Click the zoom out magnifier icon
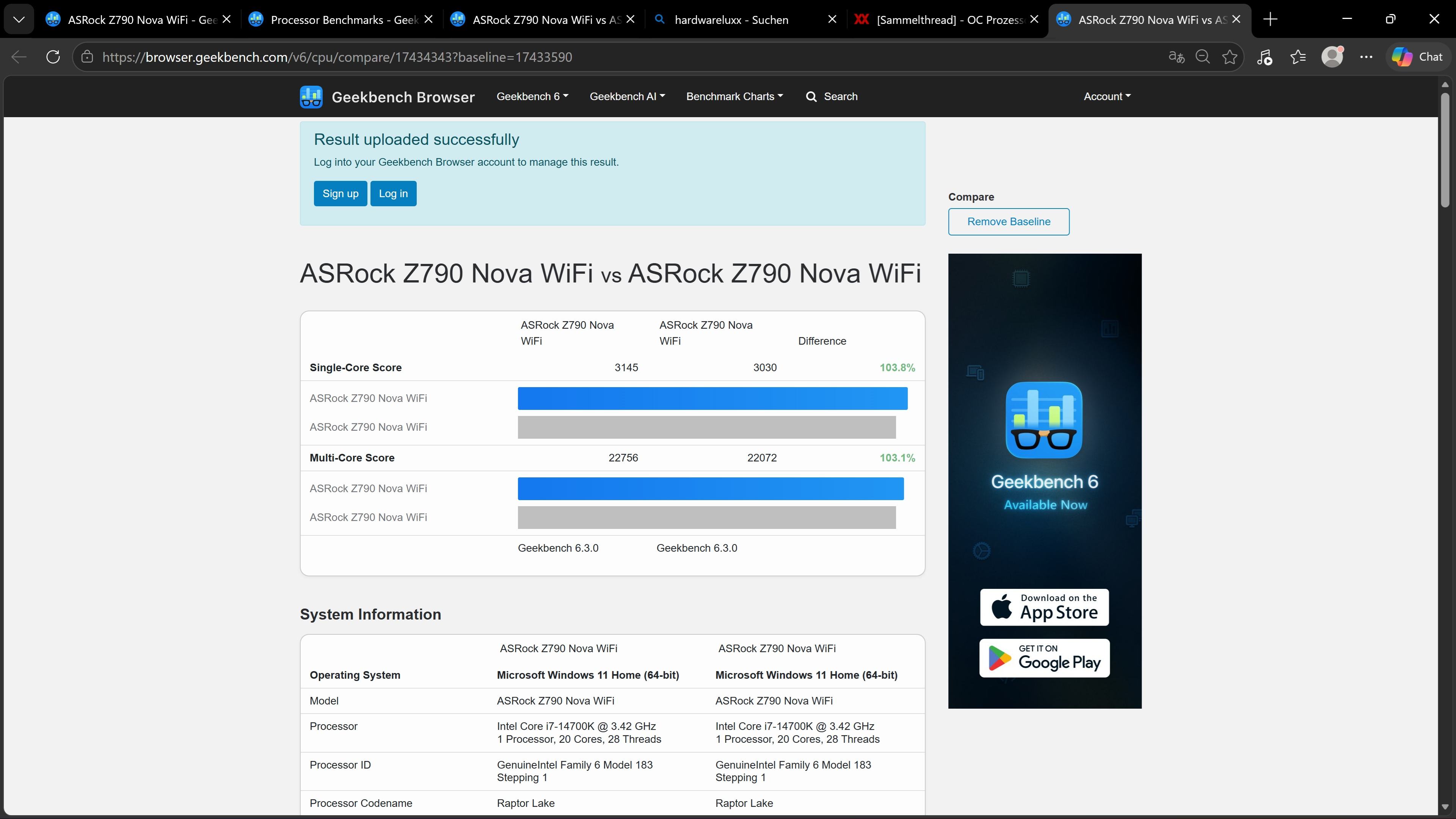The width and height of the screenshot is (1456, 819). 1202,57
